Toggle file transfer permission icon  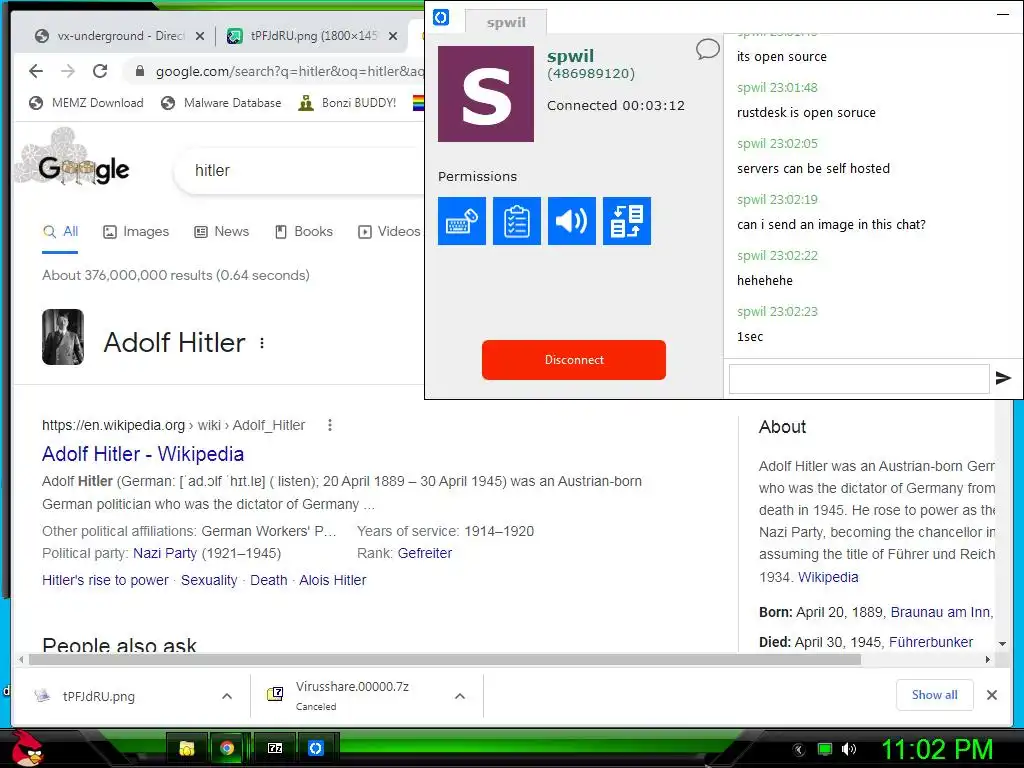(626, 221)
